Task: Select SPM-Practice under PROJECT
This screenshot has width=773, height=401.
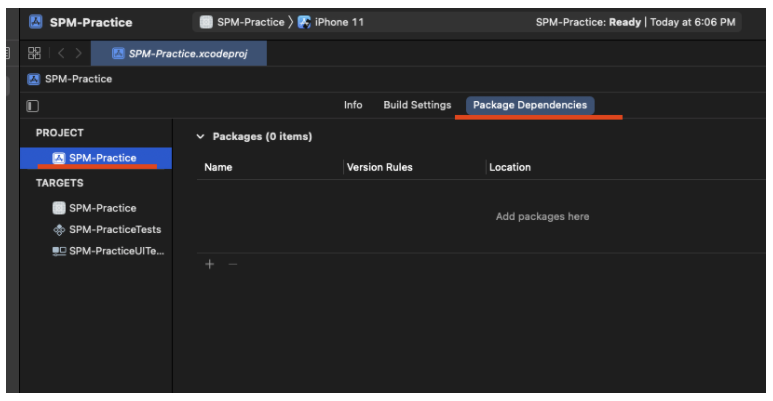Action: (x=96, y=158)
